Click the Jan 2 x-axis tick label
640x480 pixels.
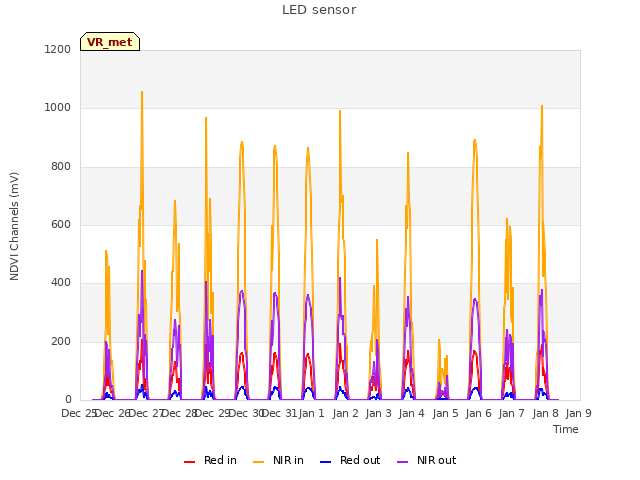pyautogui.click(x=345, y=413)
